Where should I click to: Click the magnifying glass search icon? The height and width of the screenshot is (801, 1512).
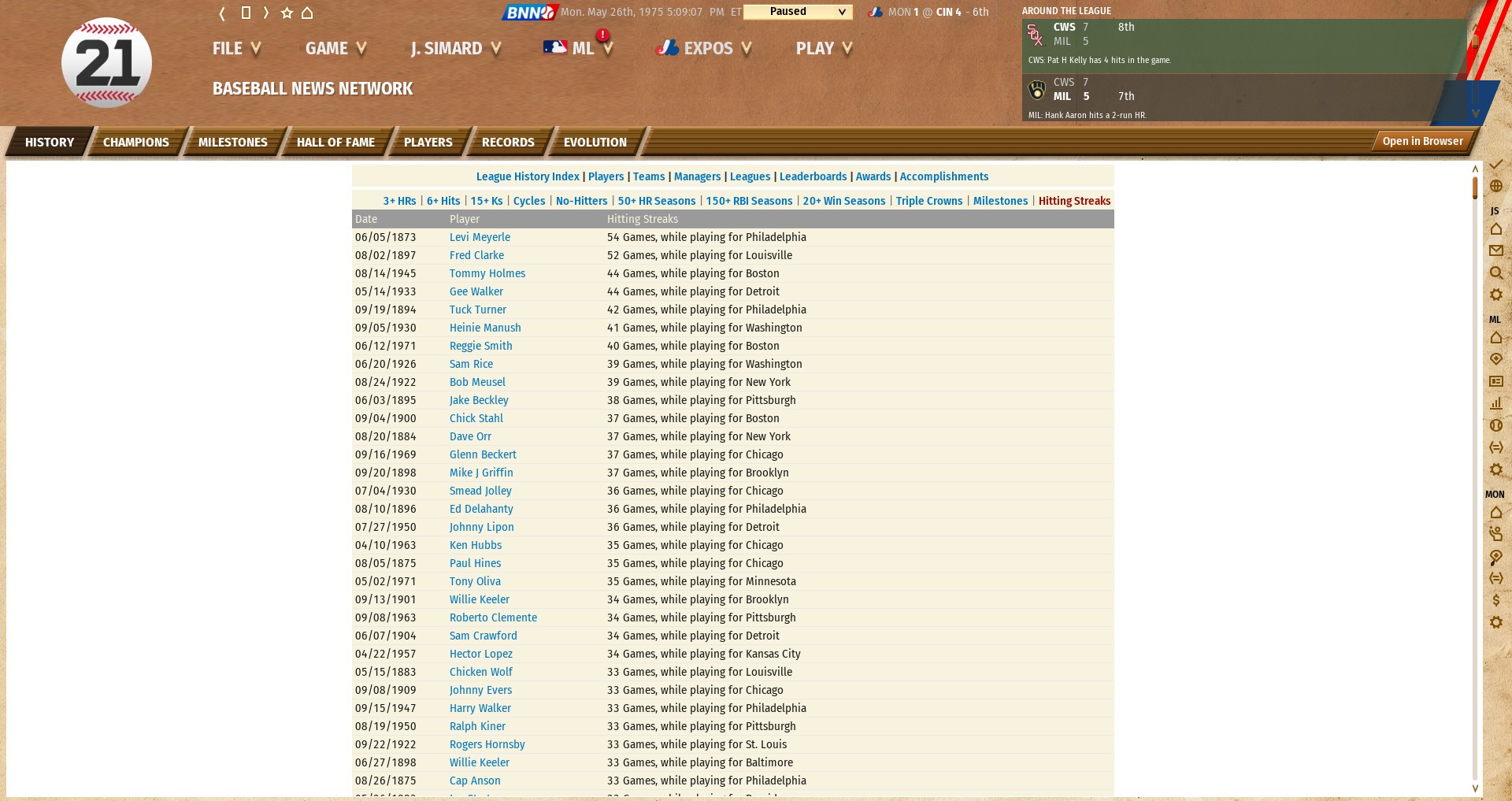(1495, 273)
